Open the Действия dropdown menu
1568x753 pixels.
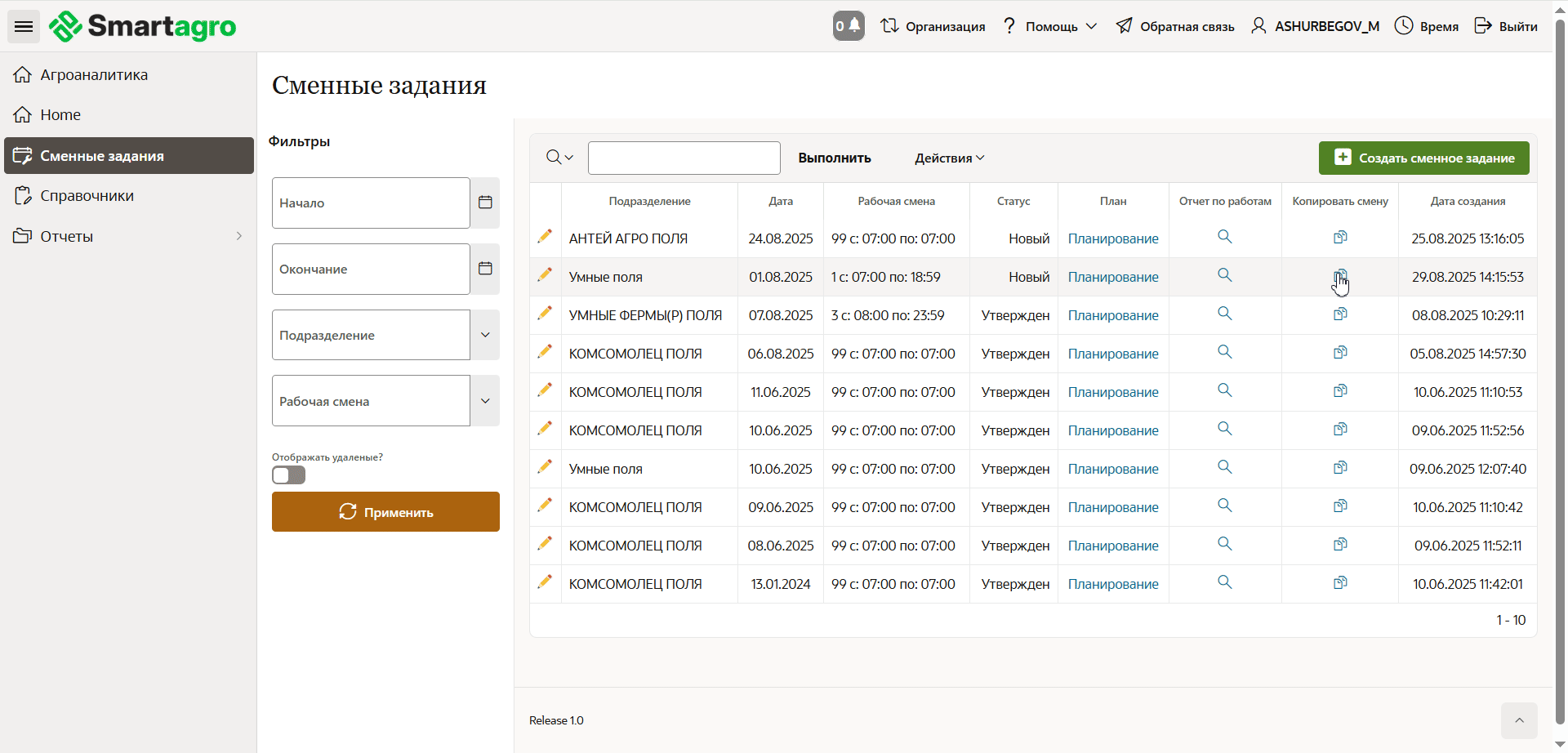(x=949, y=158)
